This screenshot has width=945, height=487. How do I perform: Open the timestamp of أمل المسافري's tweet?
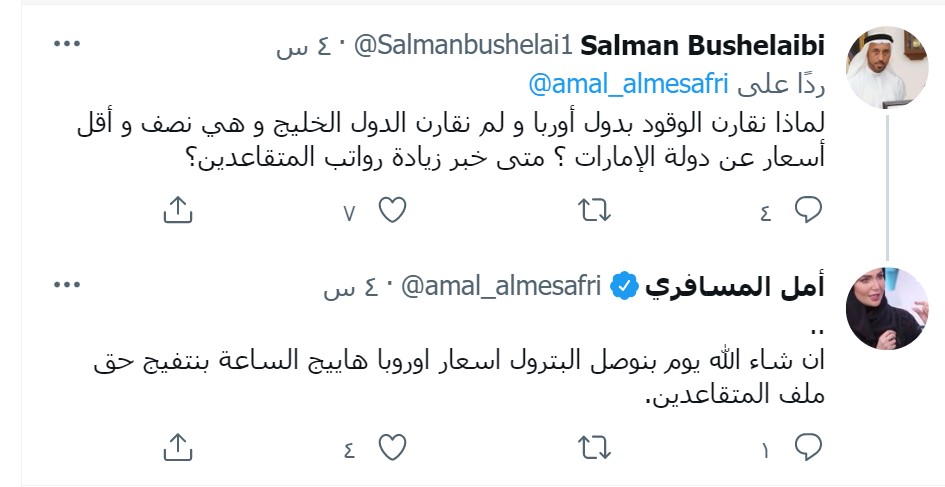355,288
